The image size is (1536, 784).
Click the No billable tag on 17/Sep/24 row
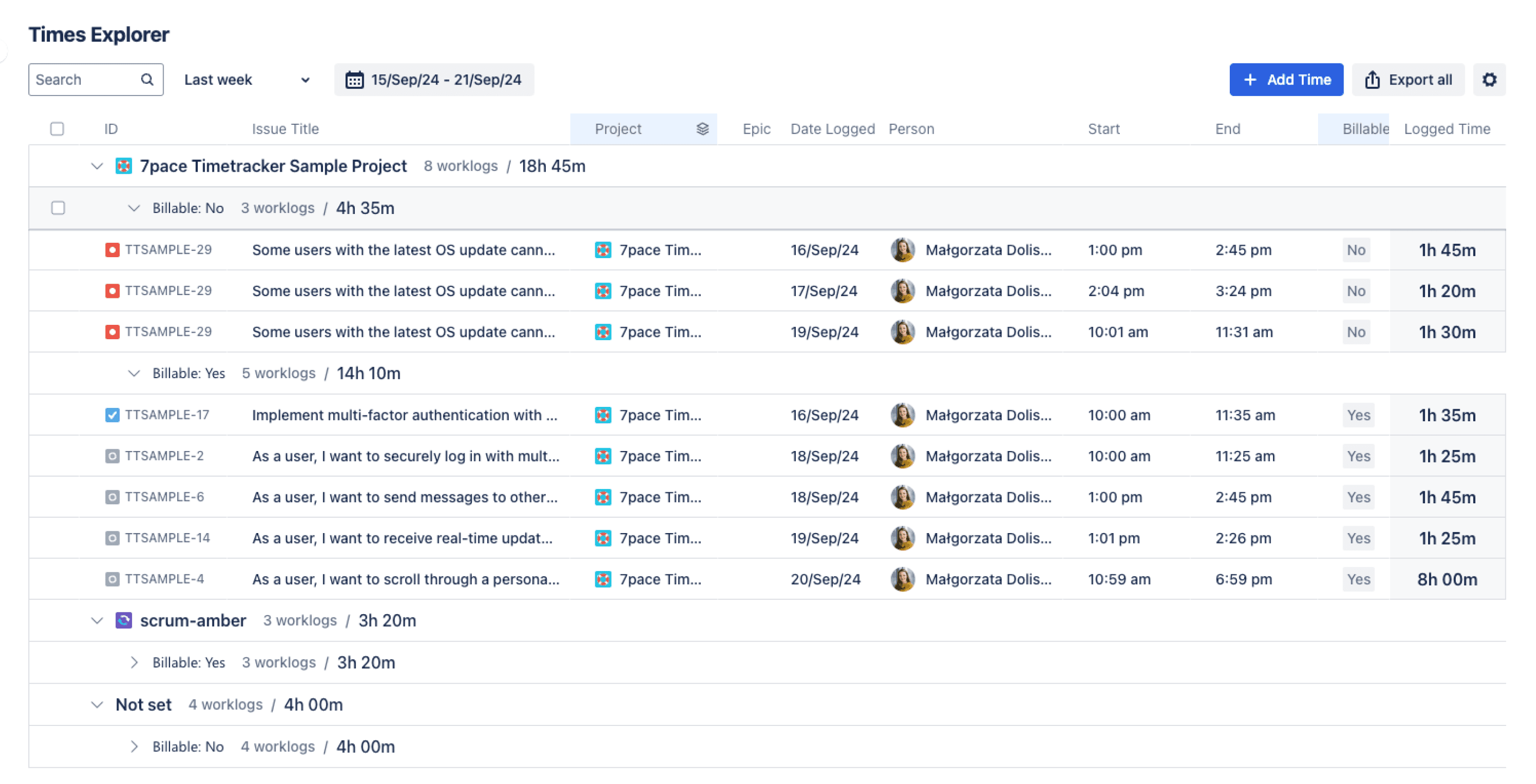1356,291
